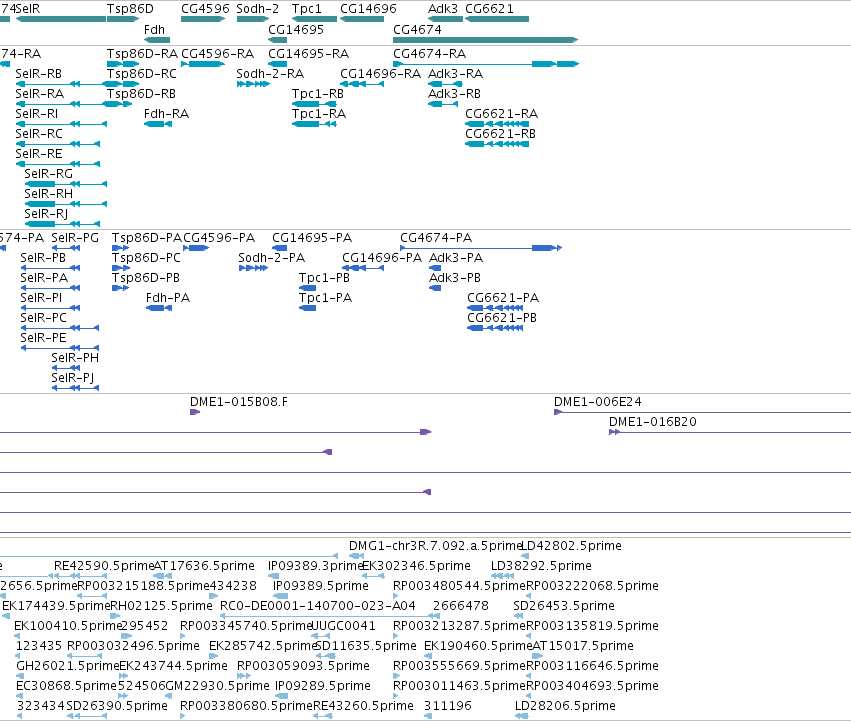The image size is (851, 721).
Task: Open transcript Adk3-RB label
Action: pyautogui.click(x=454, y=93)
